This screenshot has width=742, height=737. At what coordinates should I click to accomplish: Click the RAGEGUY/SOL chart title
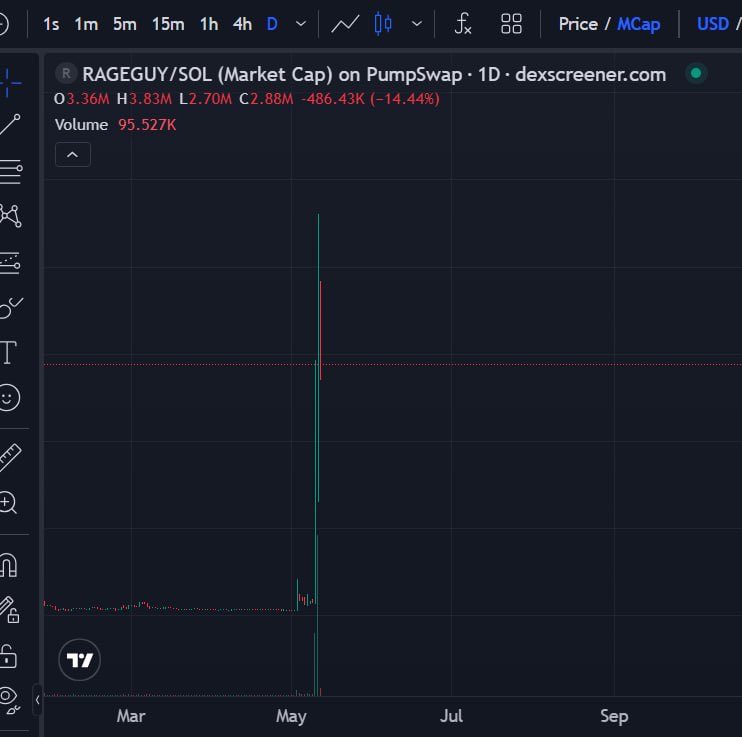tap(374, 74)
